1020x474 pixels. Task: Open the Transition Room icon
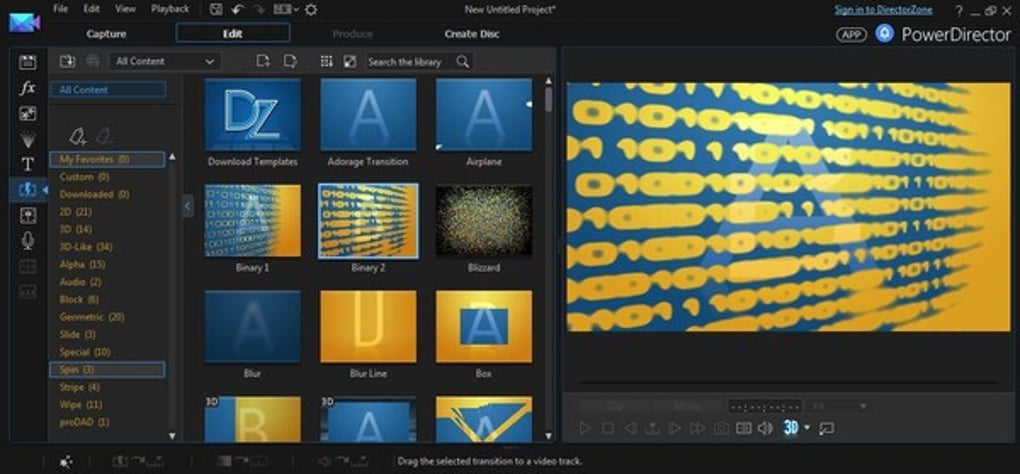tap(27, 190)
